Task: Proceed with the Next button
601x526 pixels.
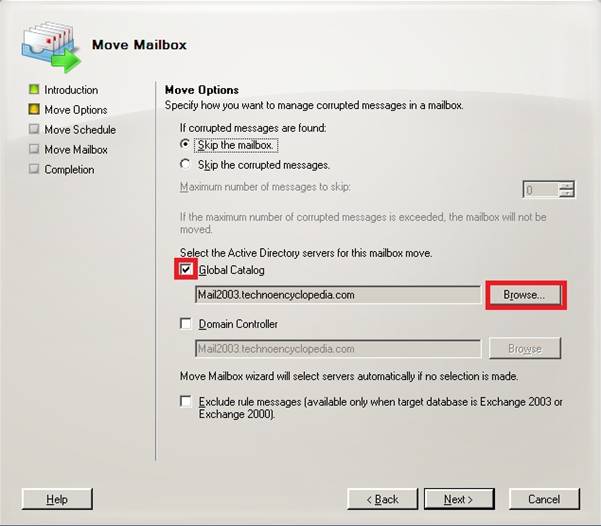Action: [459, 499]
